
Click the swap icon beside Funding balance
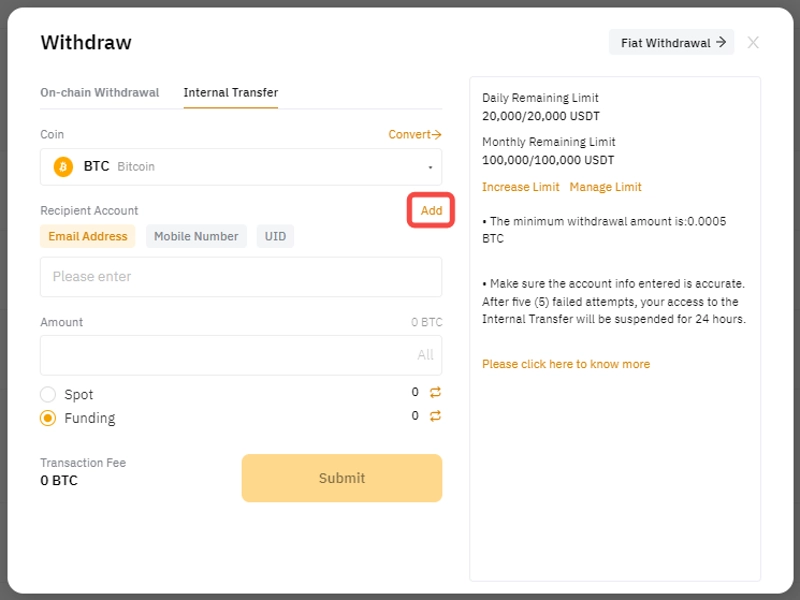tap(435, 416)
